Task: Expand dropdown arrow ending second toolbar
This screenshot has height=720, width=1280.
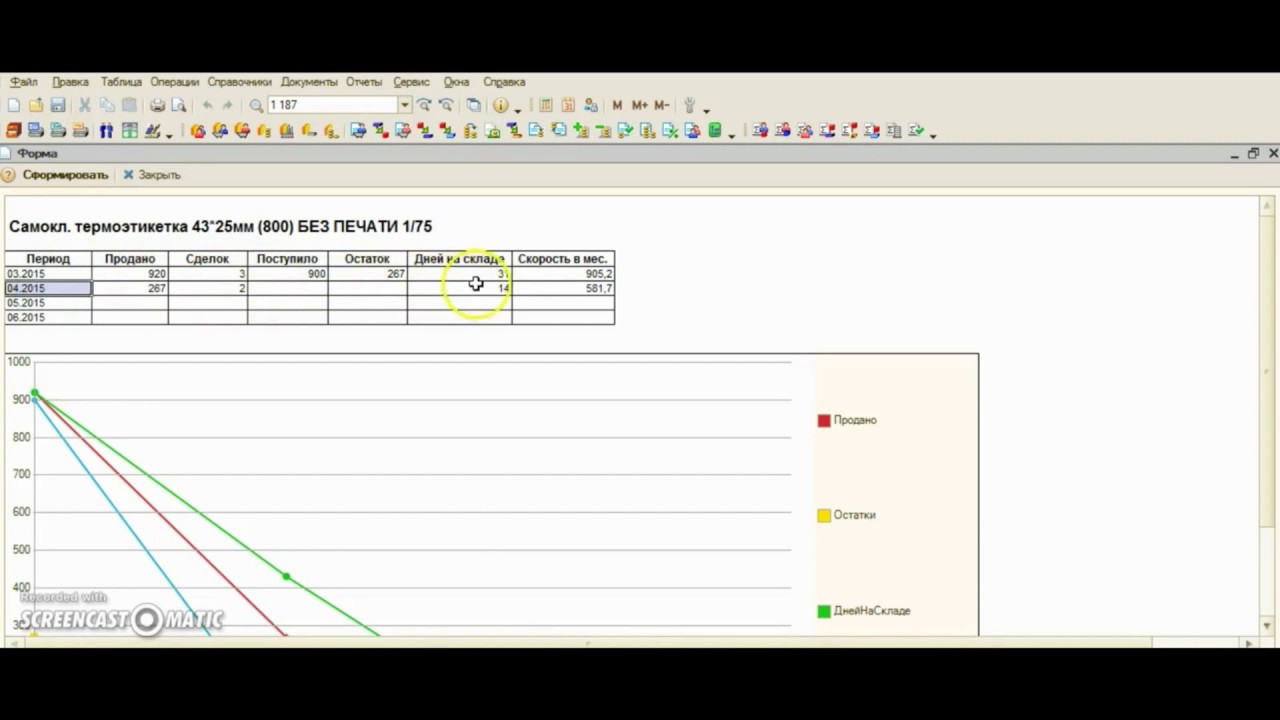Action: (933, 136)
